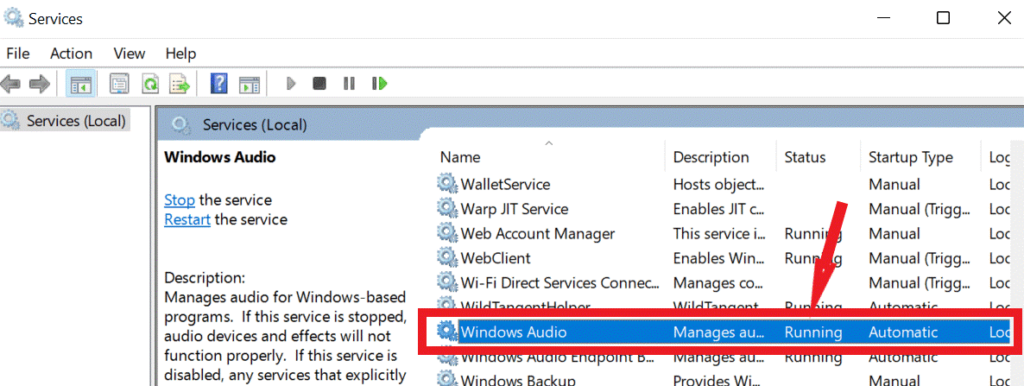This screenshot has height=386, width=1024.
Task: Select Wi-Fi Direct Services Connec... name
Action: click(560, 283)
